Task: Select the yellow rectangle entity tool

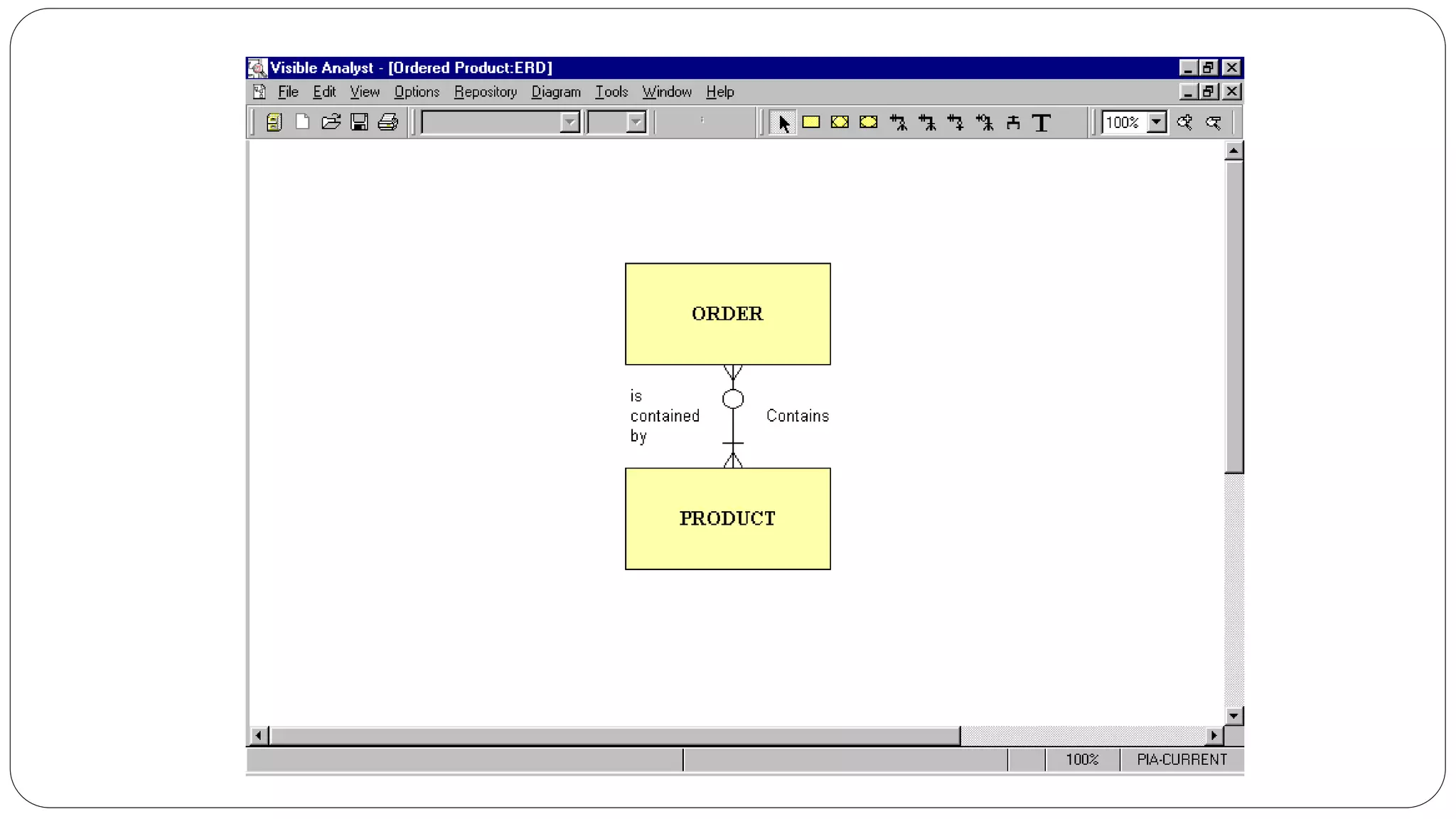Action: point(811,122)
